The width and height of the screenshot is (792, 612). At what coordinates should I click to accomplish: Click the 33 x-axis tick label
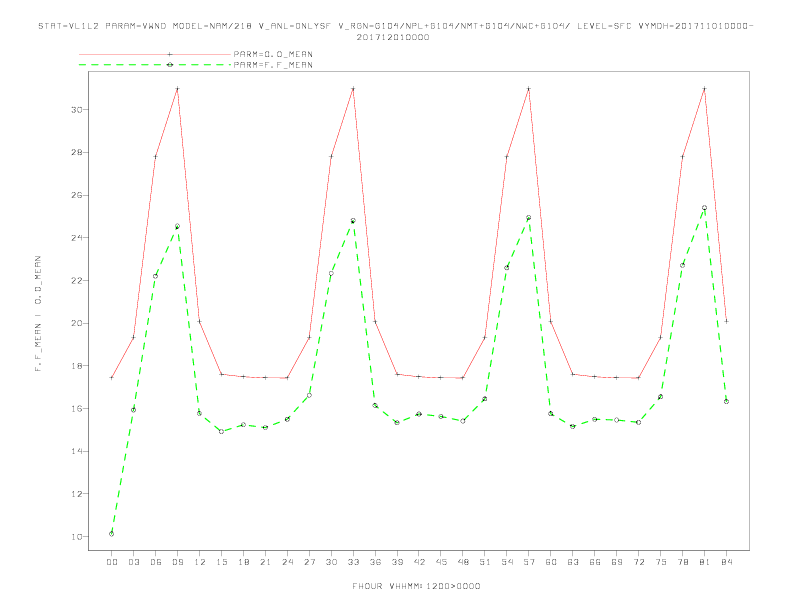(x=353, y=562)
